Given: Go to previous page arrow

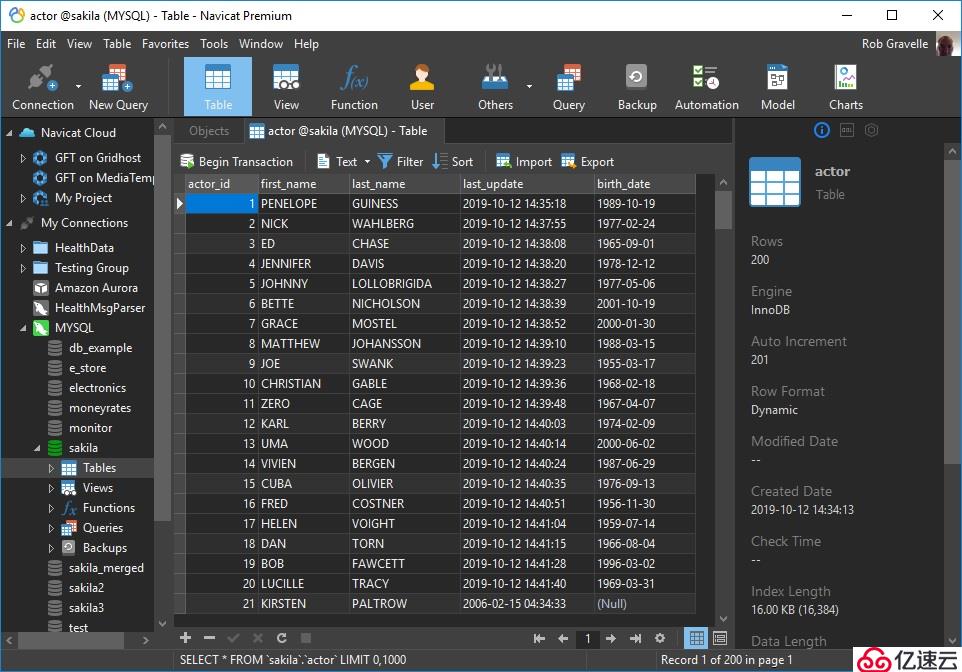Looking at the screenshot, I should [563, 638].
